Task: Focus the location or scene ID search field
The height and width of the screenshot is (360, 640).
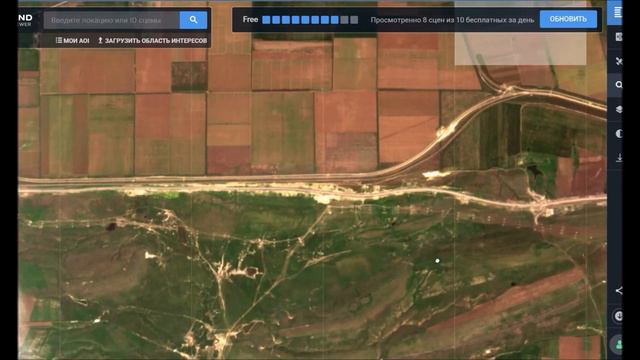Action: point(111,20)
